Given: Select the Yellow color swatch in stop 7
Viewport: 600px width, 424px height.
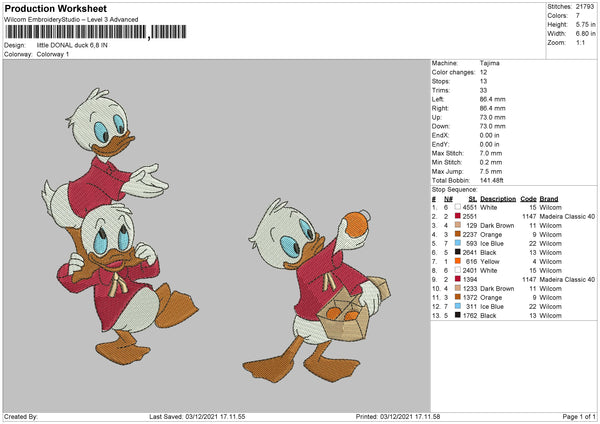Looking at the screenshot, I should click(456, 261).
